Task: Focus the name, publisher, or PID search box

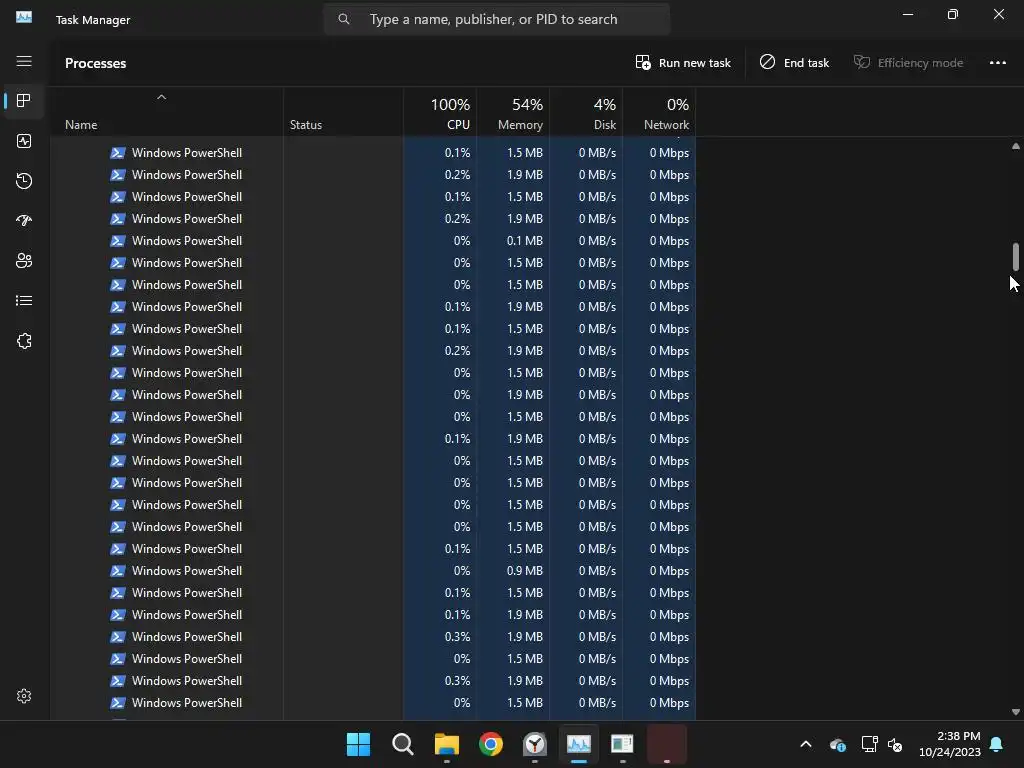Action: point(496,20)
